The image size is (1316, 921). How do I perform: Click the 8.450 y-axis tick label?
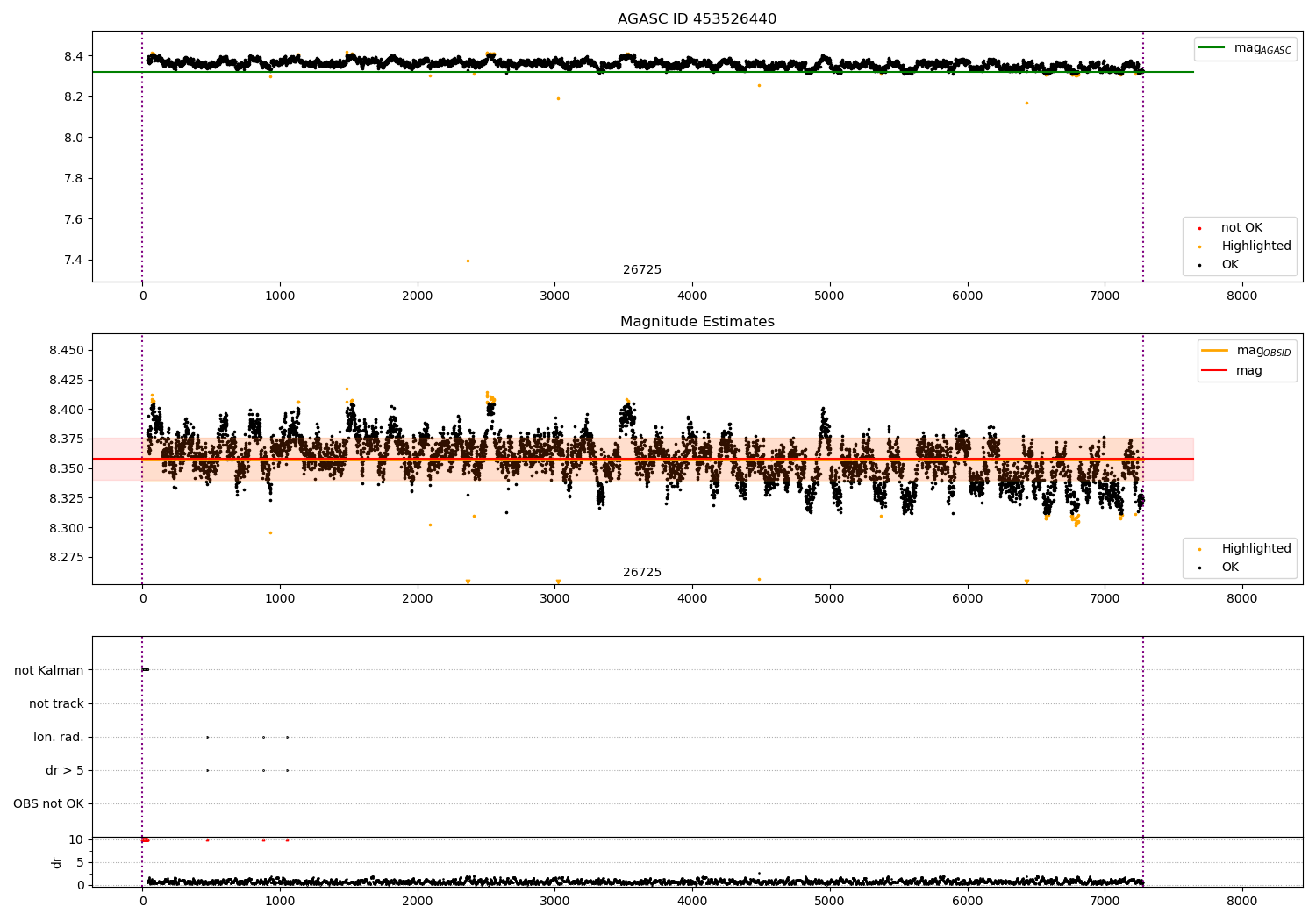click(x=67, y=350)
